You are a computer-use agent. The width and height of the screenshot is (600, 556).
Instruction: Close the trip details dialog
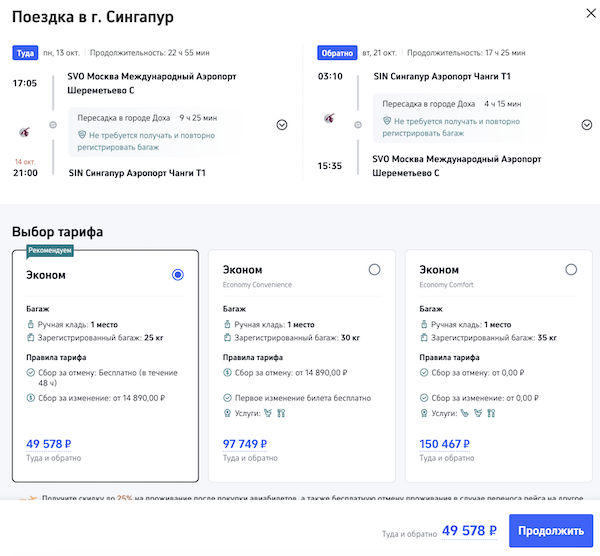(584, 12)
